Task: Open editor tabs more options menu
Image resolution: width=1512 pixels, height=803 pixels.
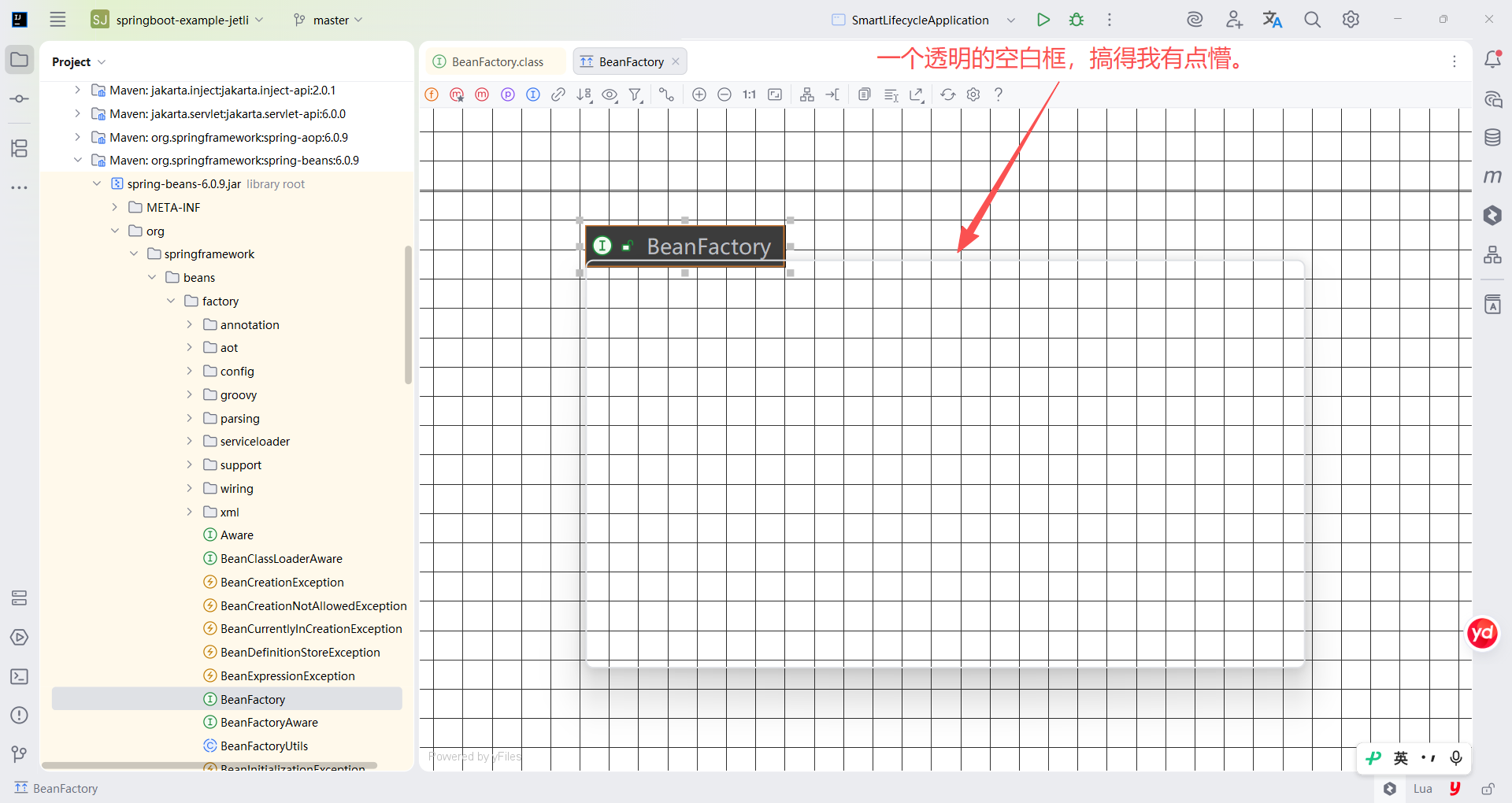Action: click(1455, 61)
